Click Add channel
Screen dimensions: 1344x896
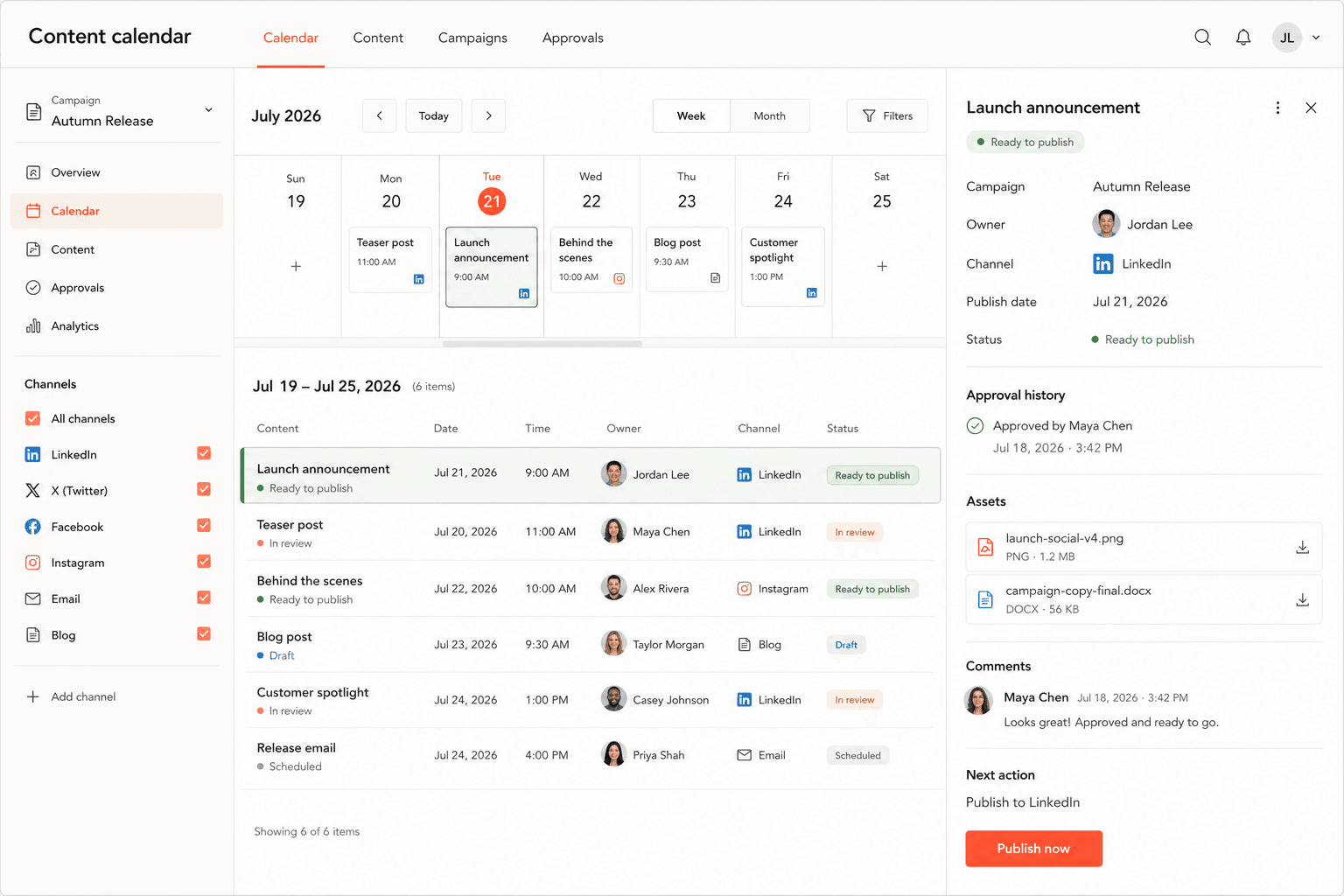coord(71,696)
